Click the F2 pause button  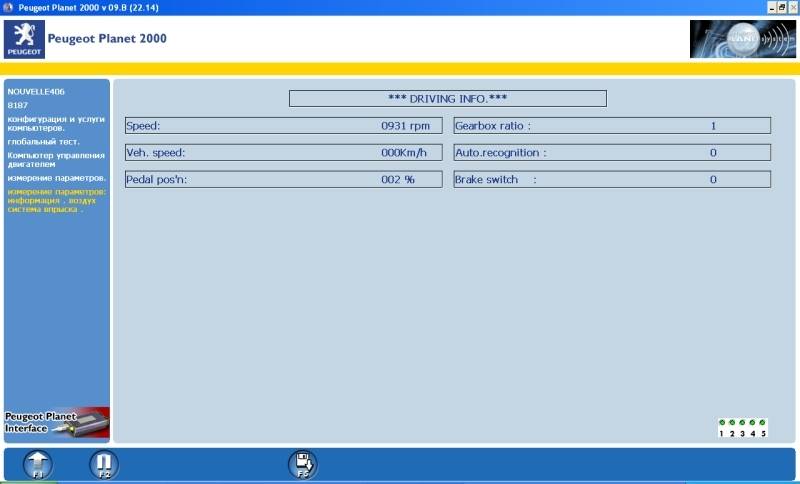(103, 463)
